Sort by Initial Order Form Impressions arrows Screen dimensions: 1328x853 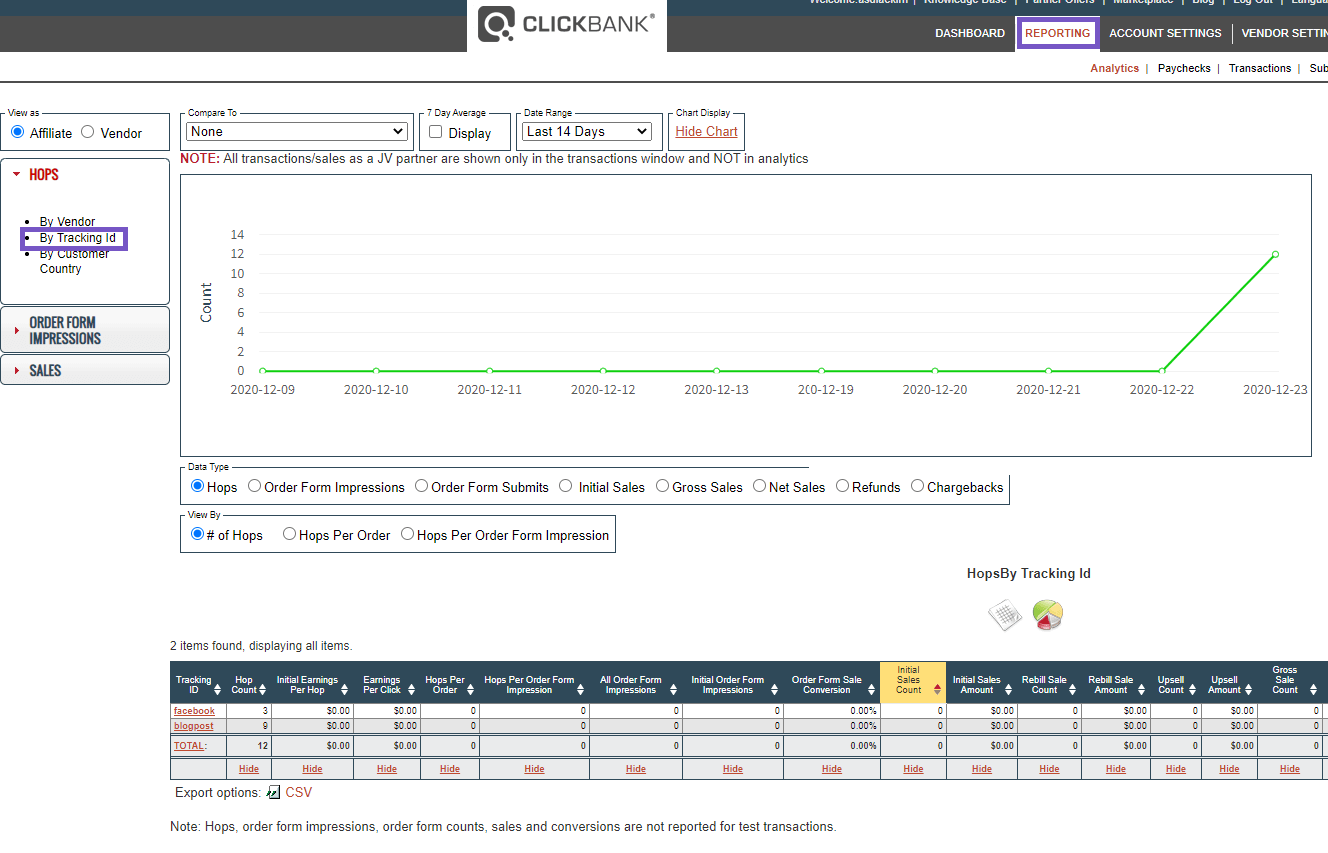coord(774,689)
